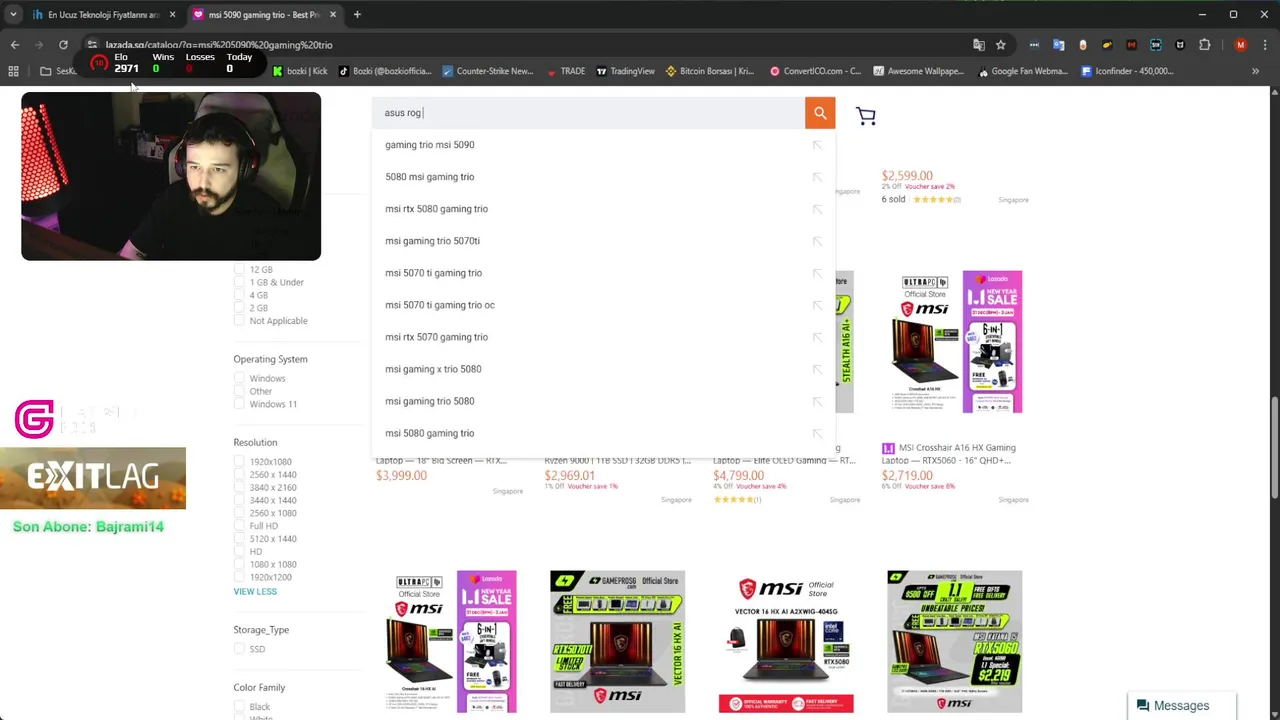
Task: Select suggestion msi 5070 ti gaming trio
Action: 433,273
